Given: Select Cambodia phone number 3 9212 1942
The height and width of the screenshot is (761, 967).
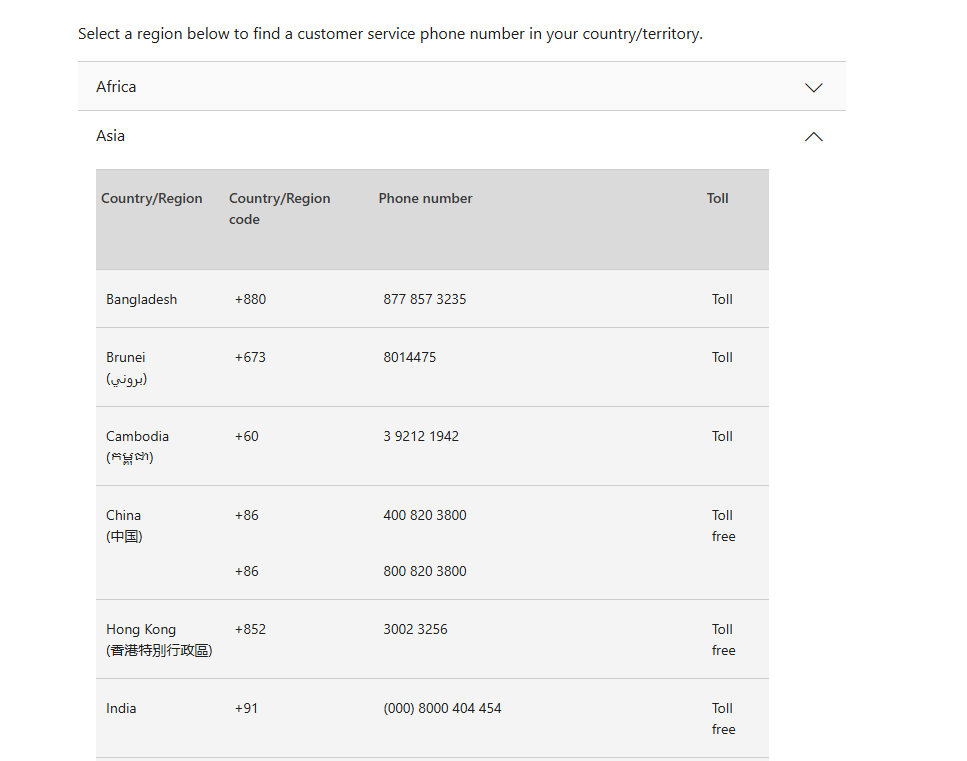Looking at the screenshot, I should click(421, 436).
